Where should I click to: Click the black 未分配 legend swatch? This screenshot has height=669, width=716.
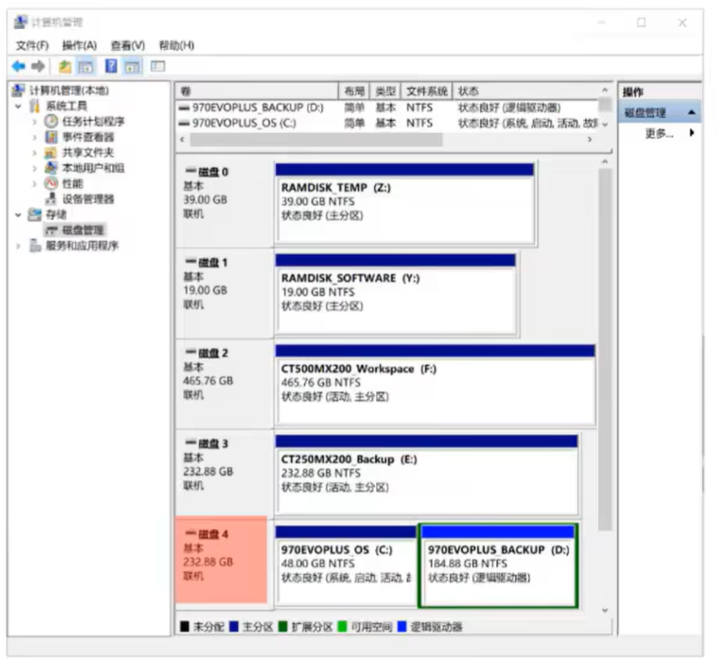[x=184, y=627]
